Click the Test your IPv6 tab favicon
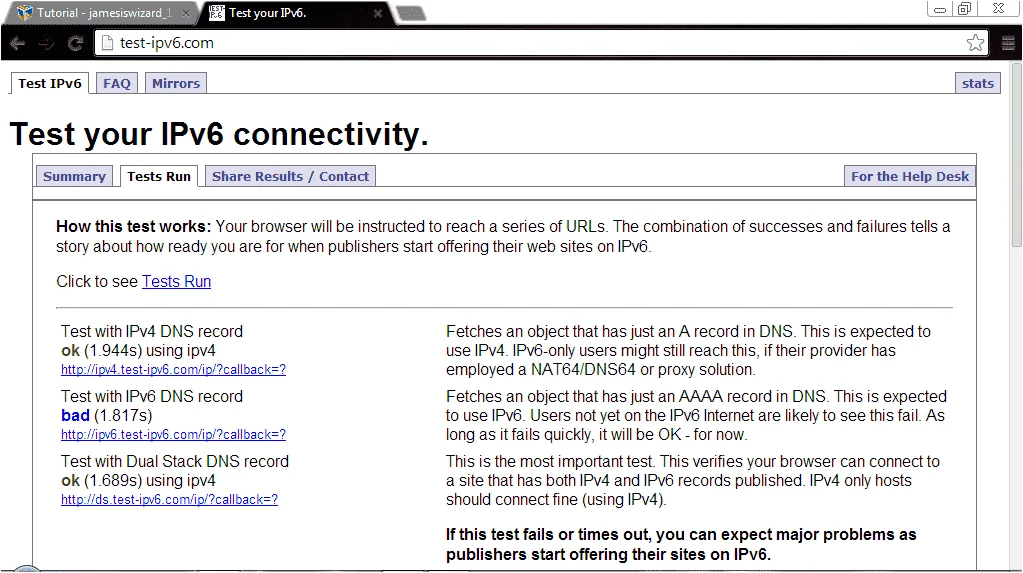1023x573 pixels. 217,12
